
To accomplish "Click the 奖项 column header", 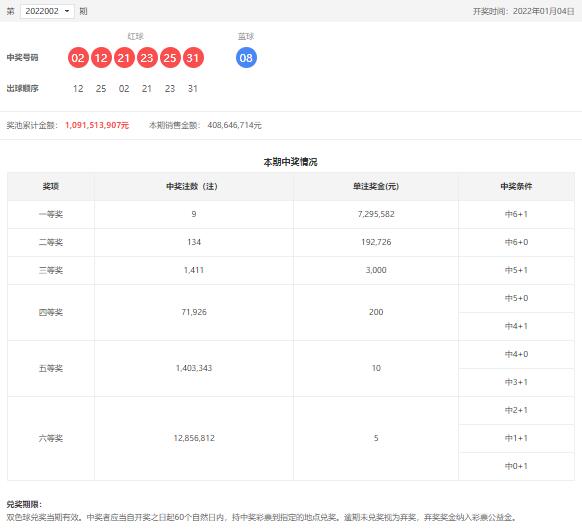I will [51, 186].
